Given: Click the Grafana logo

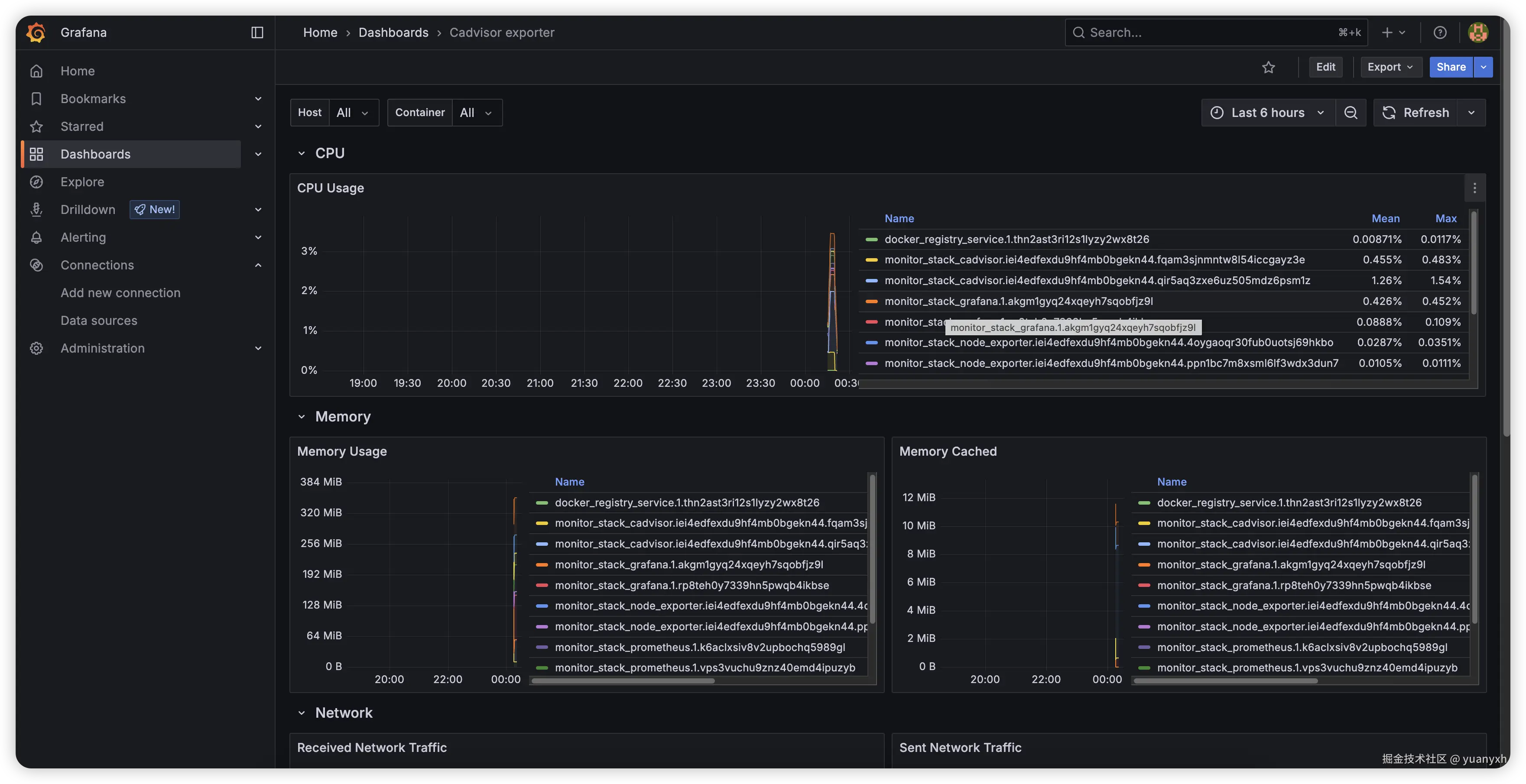Looking at the screenshot, I should (x=36, y=32).
